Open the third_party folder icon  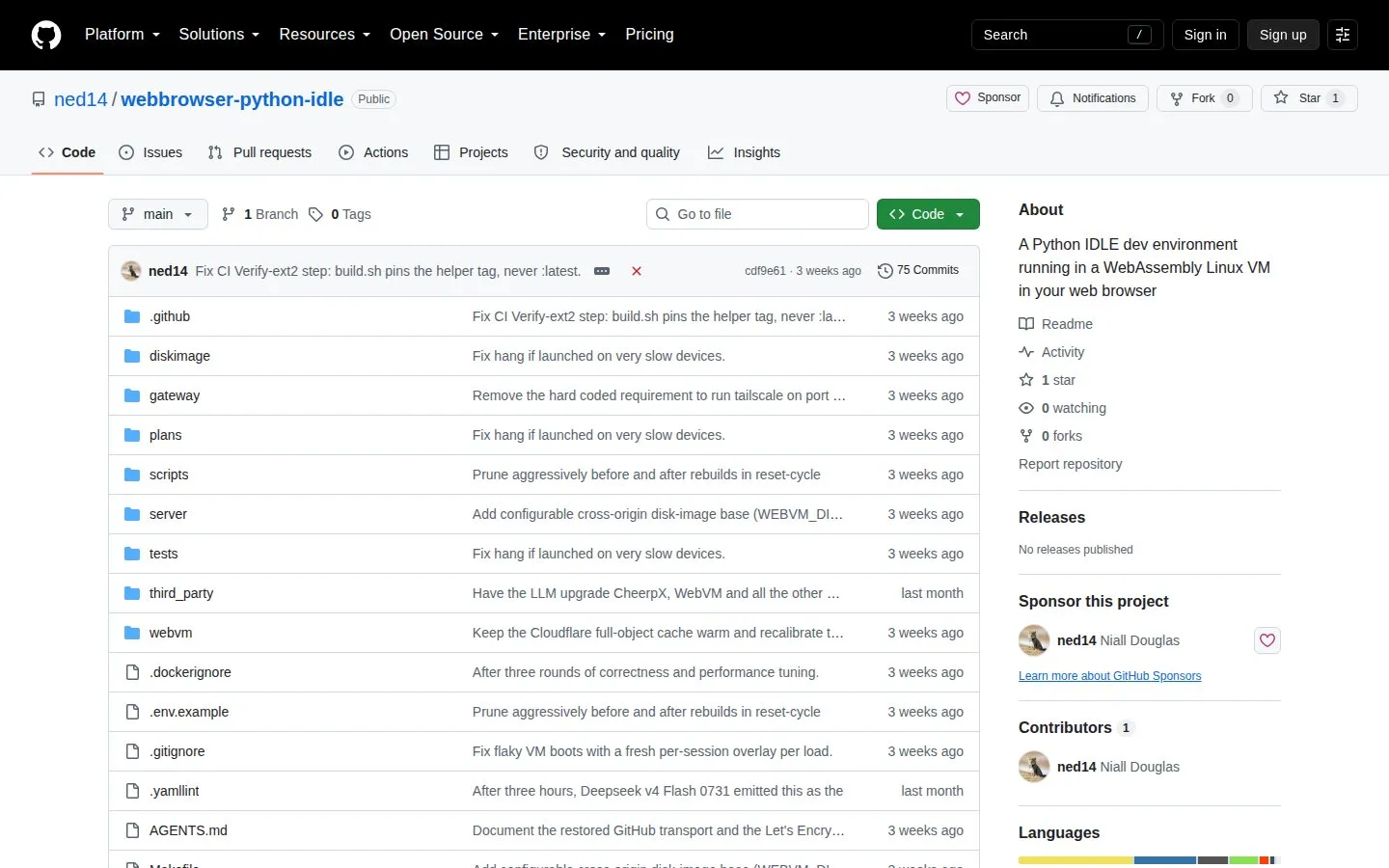[132, 593]
